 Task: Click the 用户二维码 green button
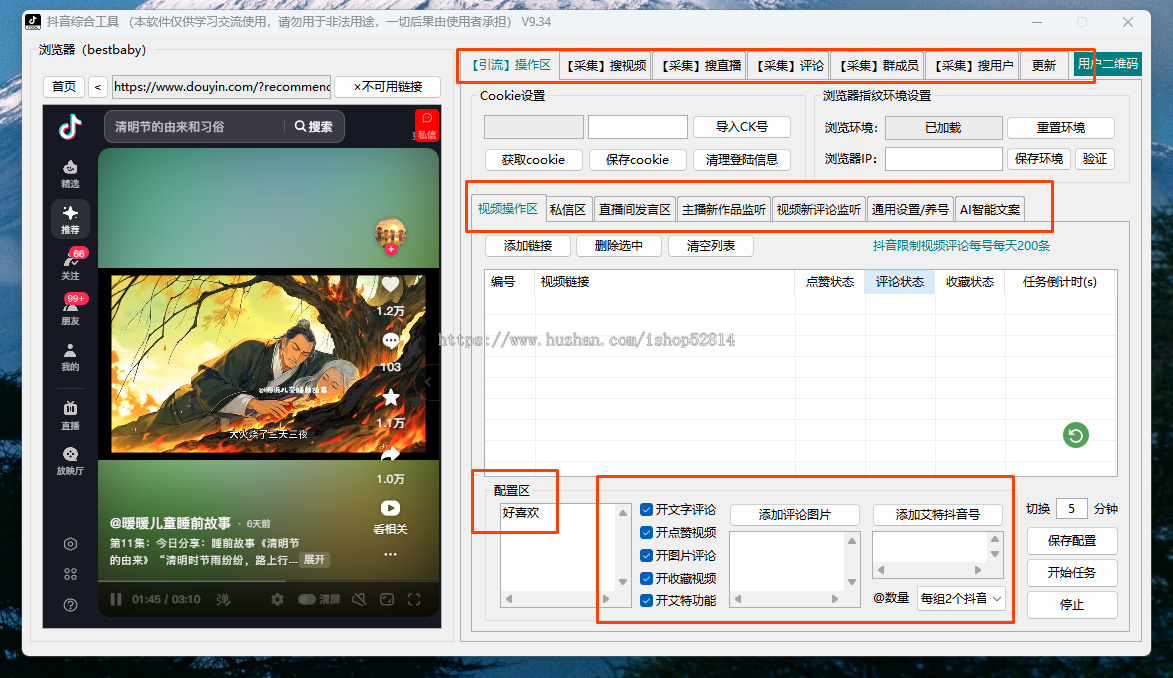pos(1108,64)
